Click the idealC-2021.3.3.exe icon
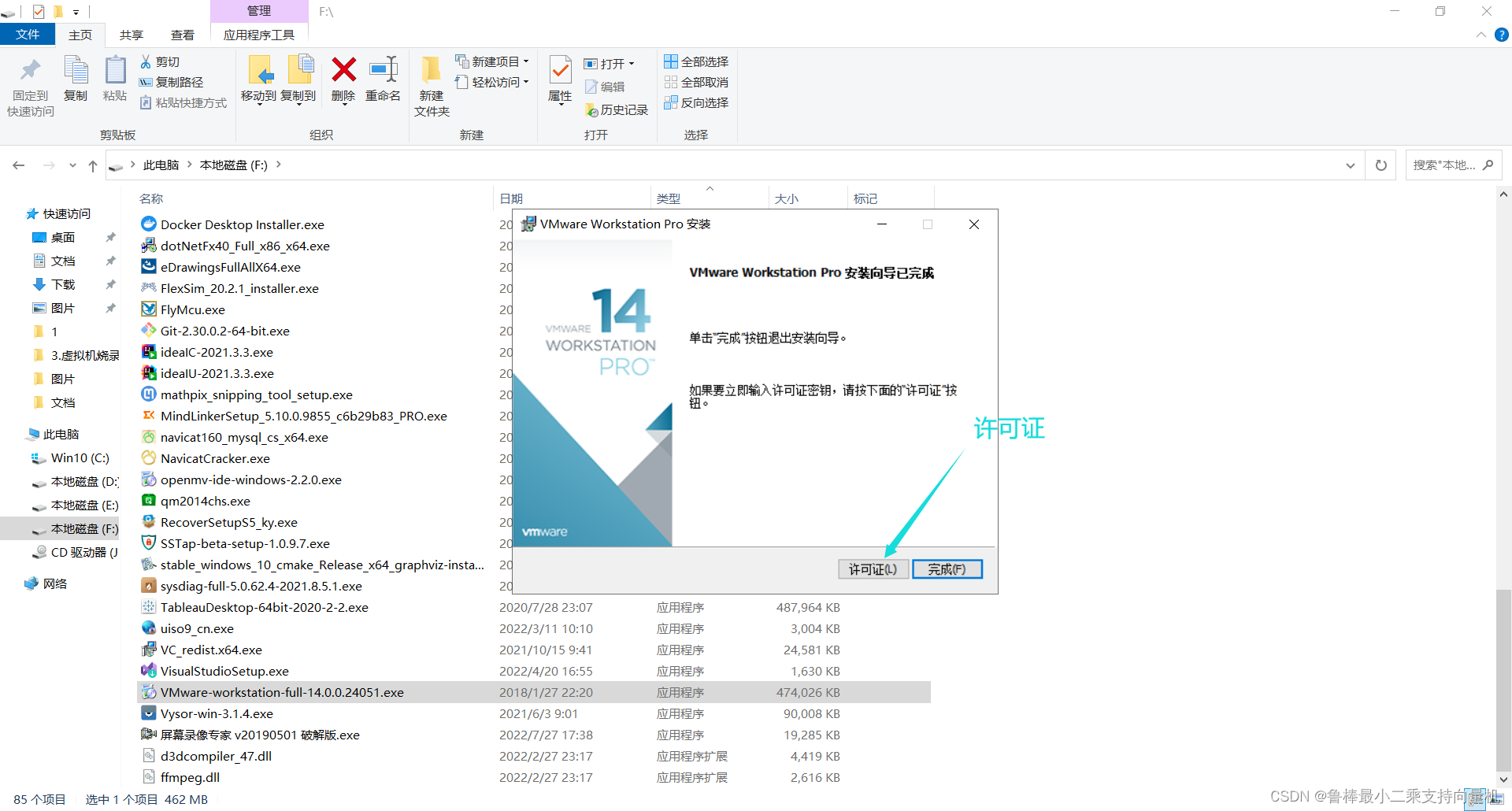Viewport: 1512px width, 811px height. (x=148, y=351)
